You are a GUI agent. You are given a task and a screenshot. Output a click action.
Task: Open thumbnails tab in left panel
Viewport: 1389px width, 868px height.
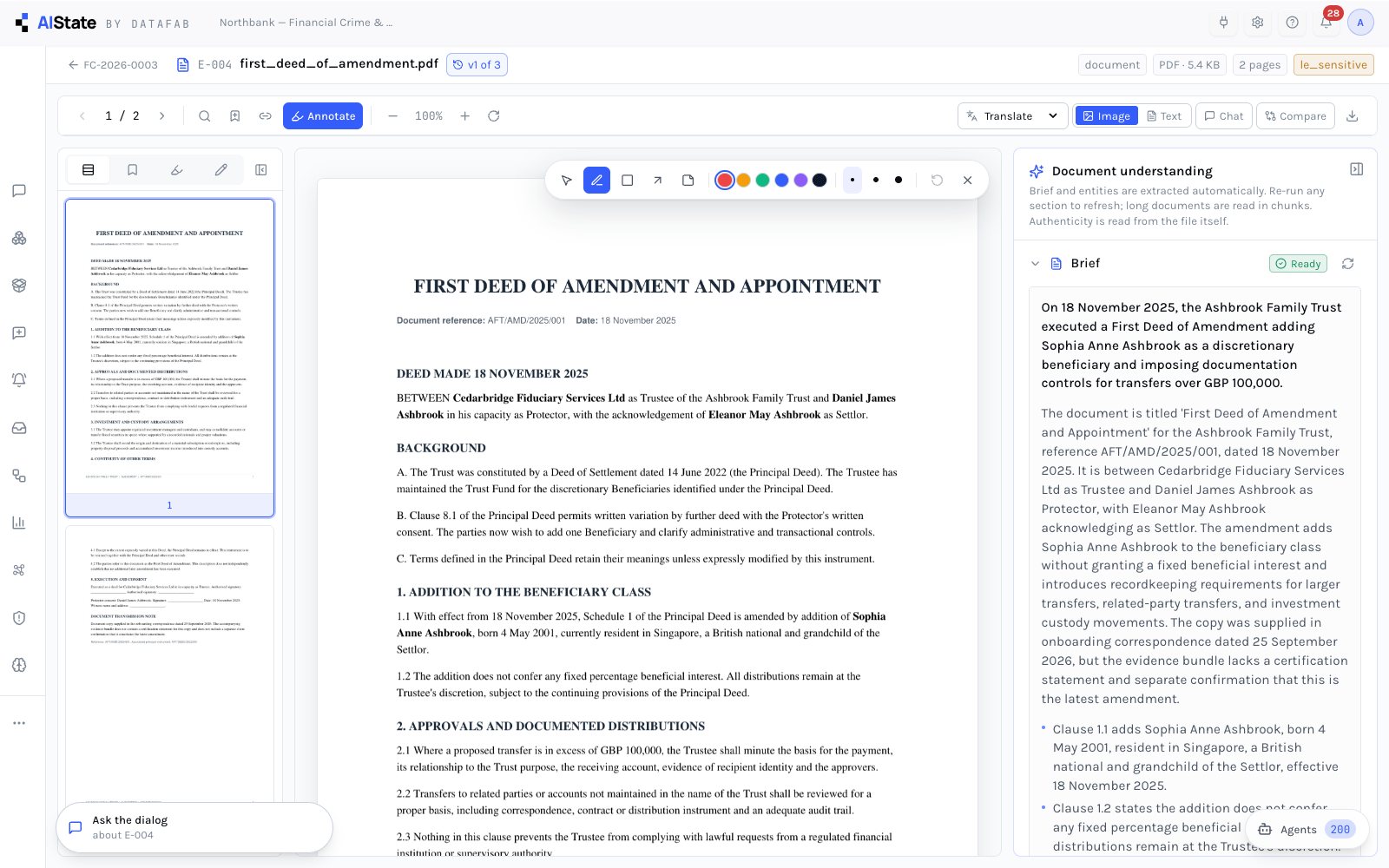[89, 170]
